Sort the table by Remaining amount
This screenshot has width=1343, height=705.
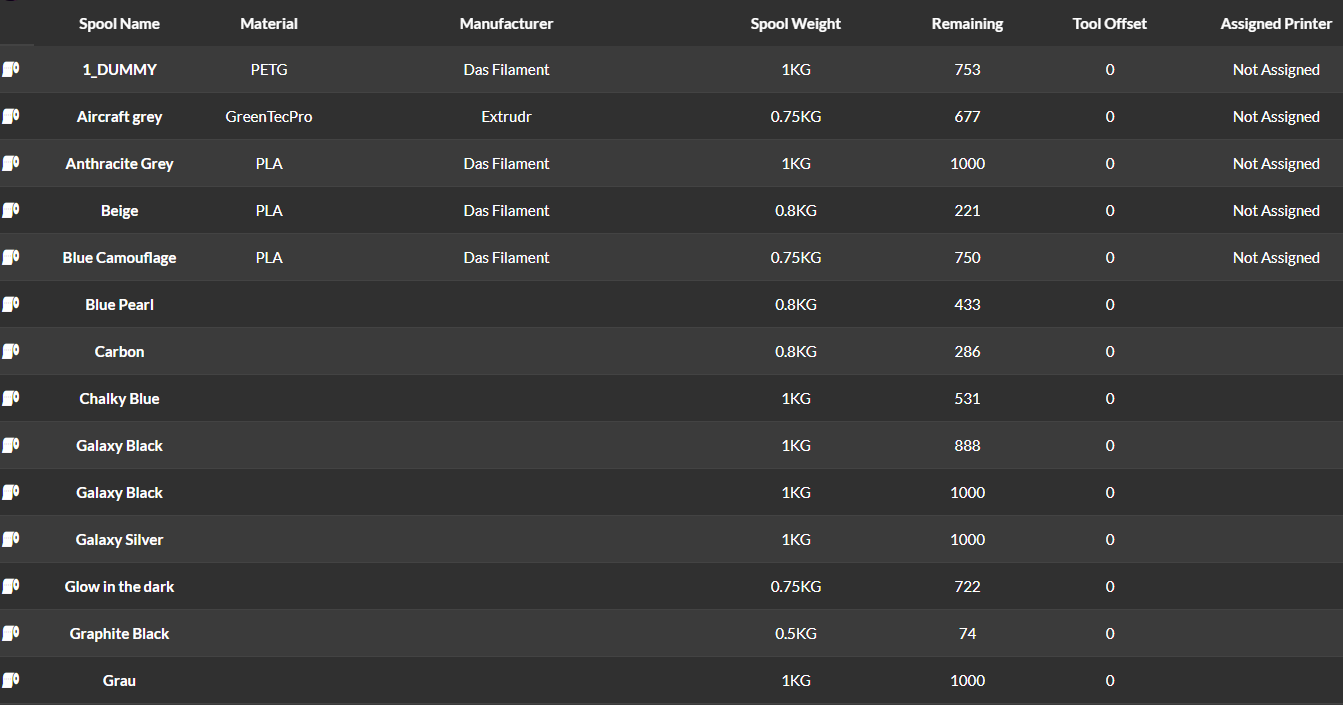click(x=967, y=23)
